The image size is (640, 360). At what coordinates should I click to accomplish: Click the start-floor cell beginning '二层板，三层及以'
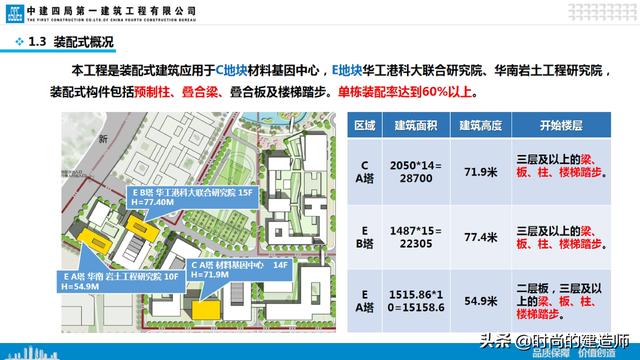561,301
